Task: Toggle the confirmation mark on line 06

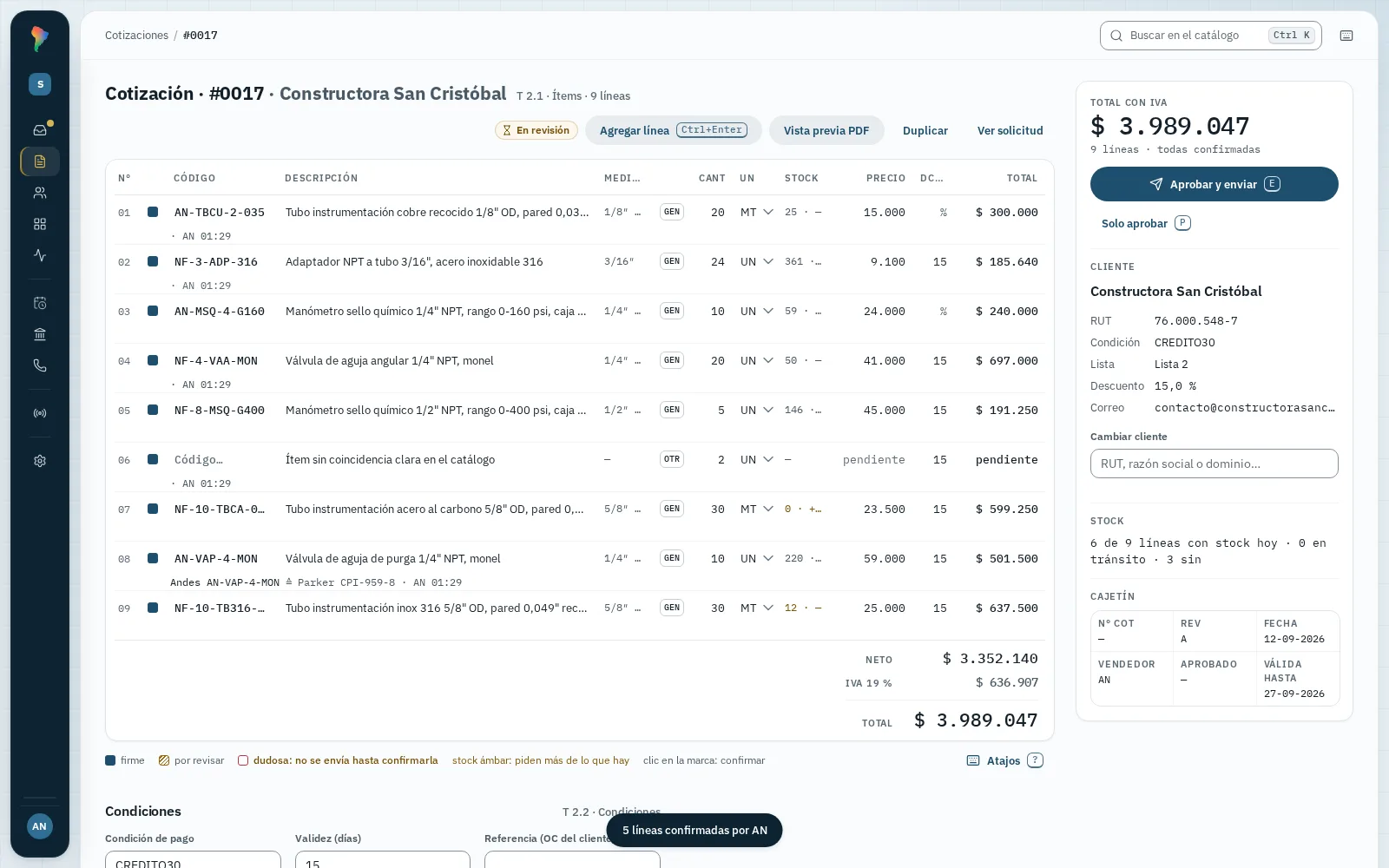Action: point(153,459)
